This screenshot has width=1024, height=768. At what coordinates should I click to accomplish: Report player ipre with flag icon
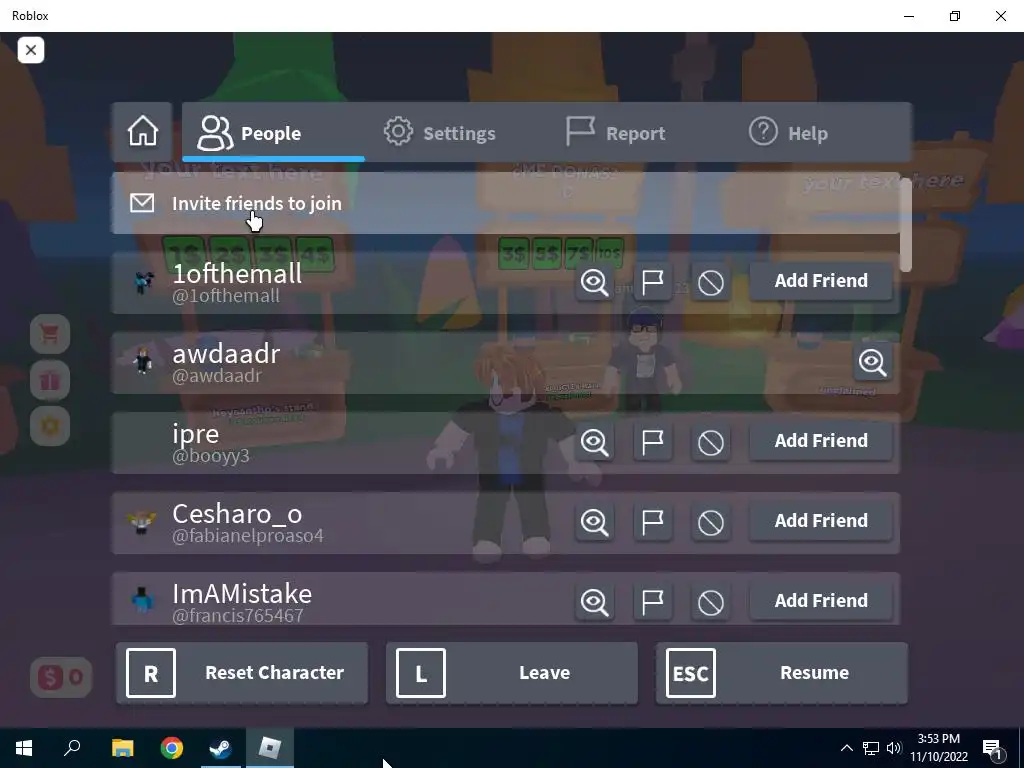pyautogui.click(x=652, y=441)
